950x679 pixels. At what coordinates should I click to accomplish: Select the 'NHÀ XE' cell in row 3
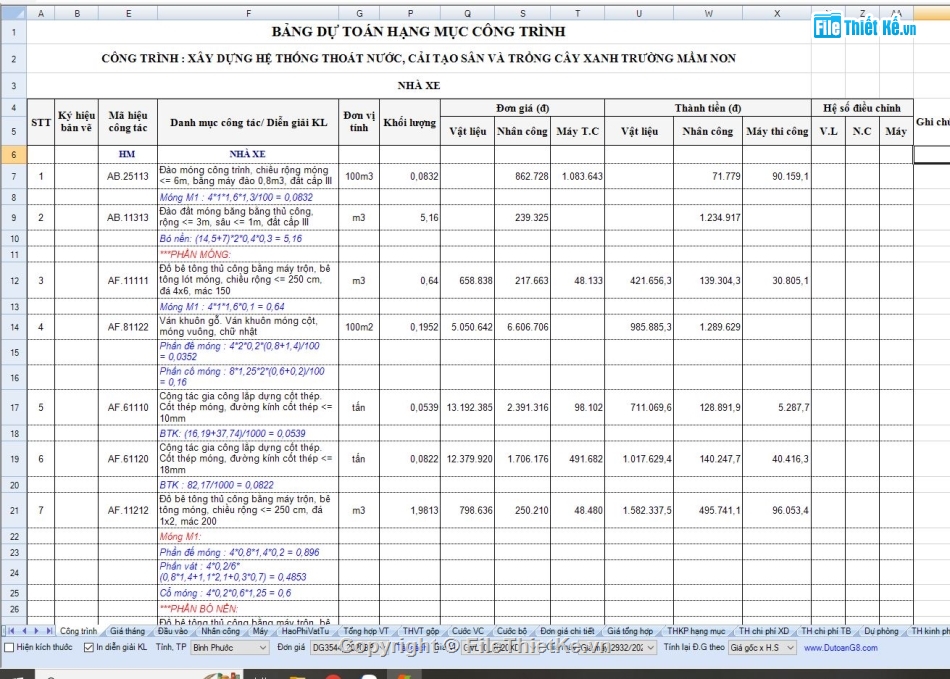click(419, 85)
